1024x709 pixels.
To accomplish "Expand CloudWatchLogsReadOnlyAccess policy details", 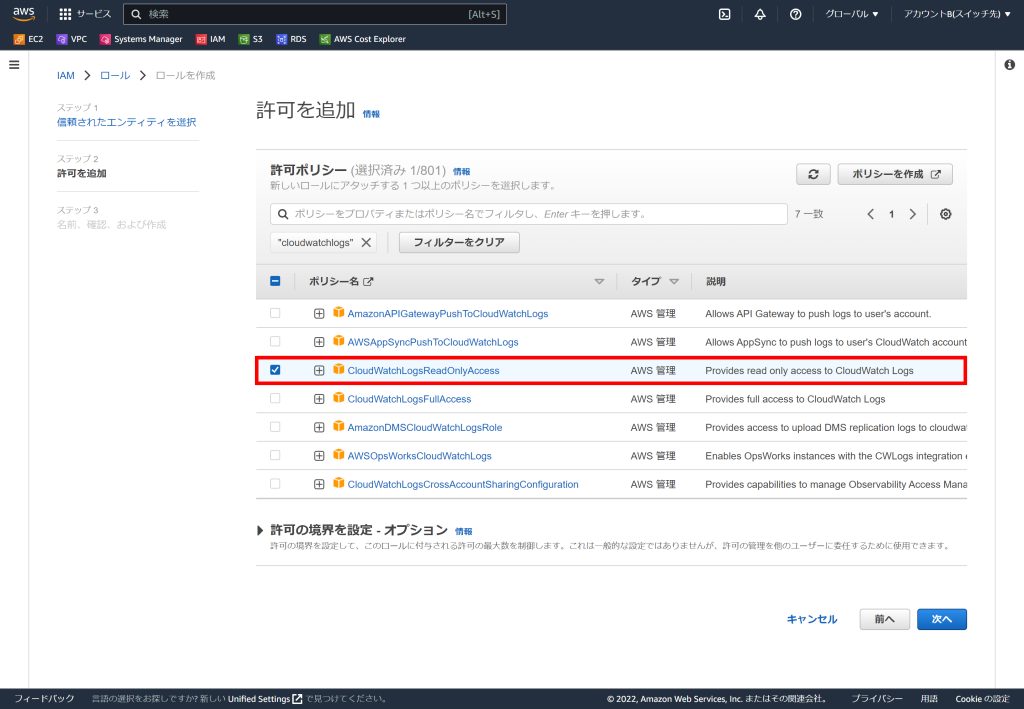I will pyautogui.click(x=319, y=371).
